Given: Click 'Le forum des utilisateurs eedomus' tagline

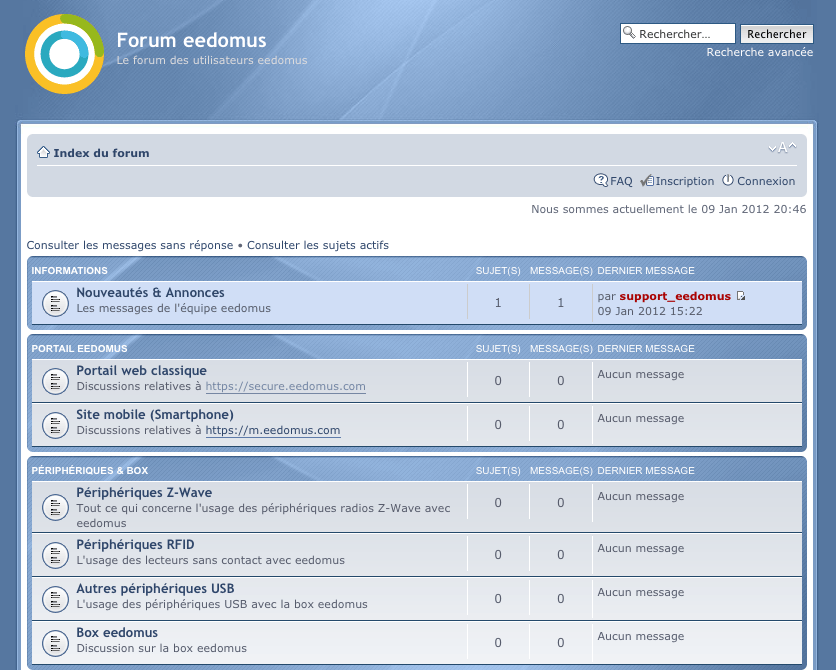Looking at the screenshot, I should 212,60.
